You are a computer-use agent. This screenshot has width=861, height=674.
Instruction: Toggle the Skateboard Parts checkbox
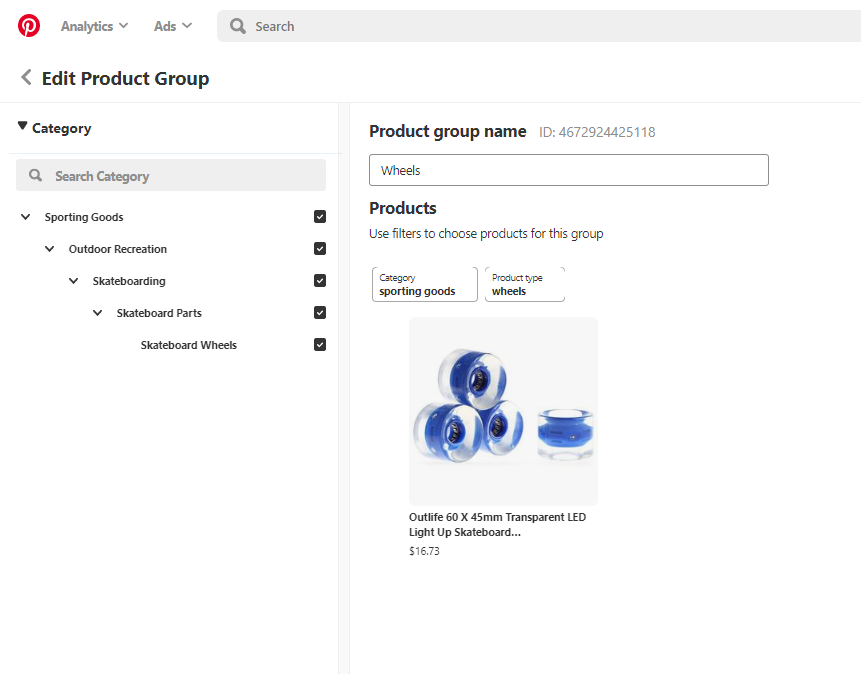coord(320,313)
